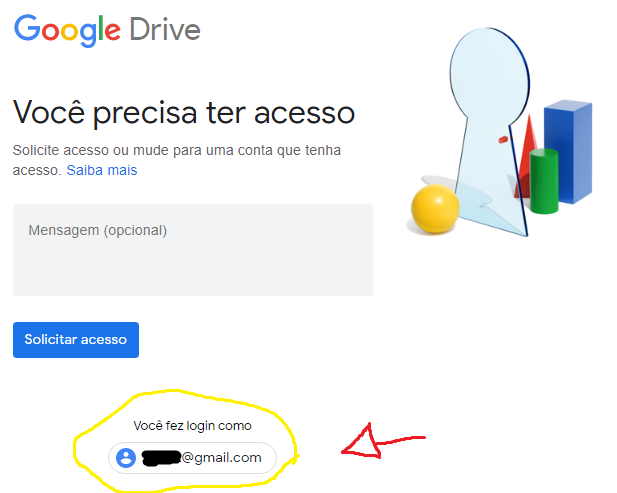This screenshot has width=617, height=493.
Task: Click the Solicitar acesso button
Action: [x=76, y=340]
